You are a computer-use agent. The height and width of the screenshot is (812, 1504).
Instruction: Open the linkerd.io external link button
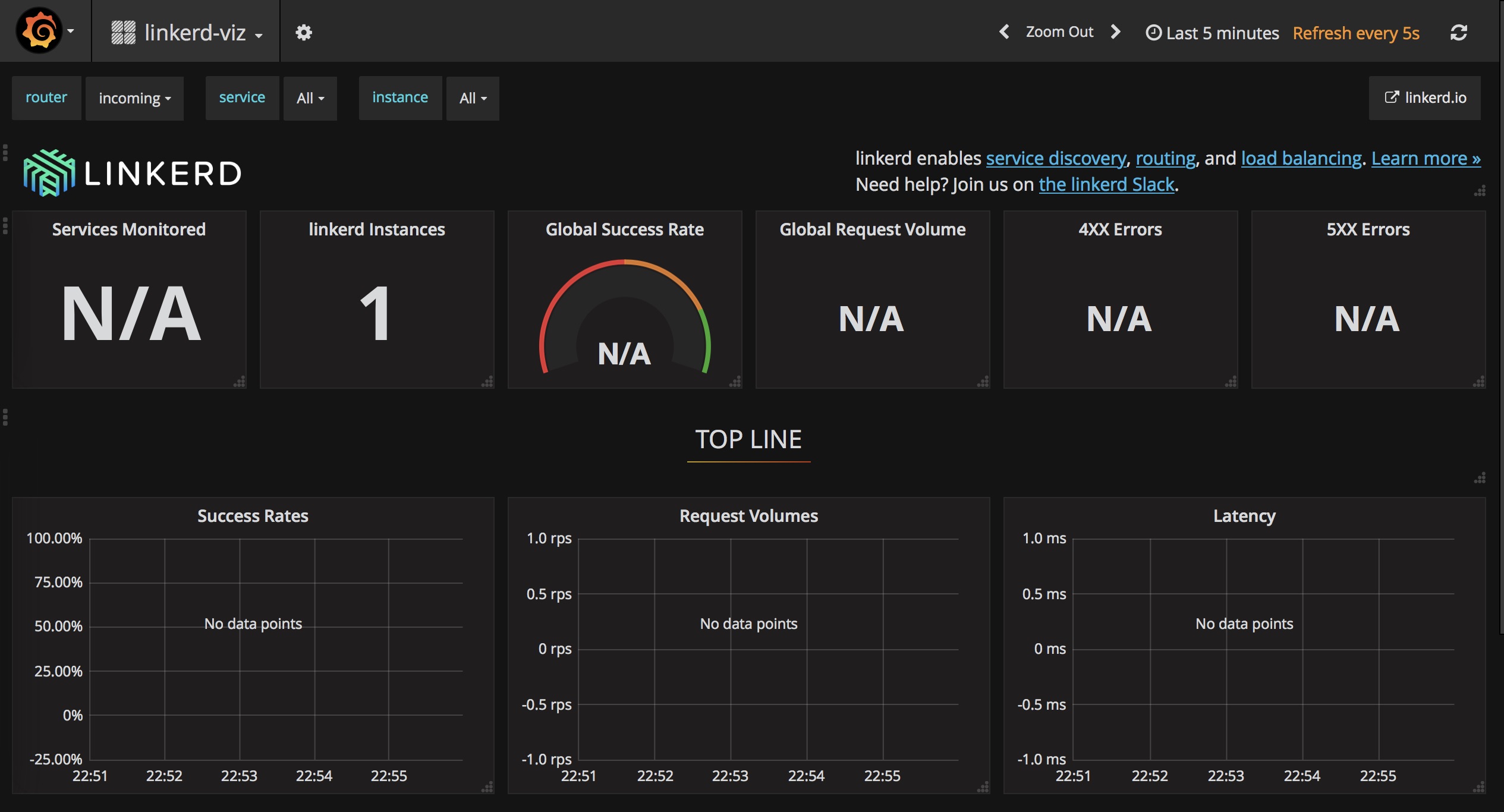[1424, 98]
